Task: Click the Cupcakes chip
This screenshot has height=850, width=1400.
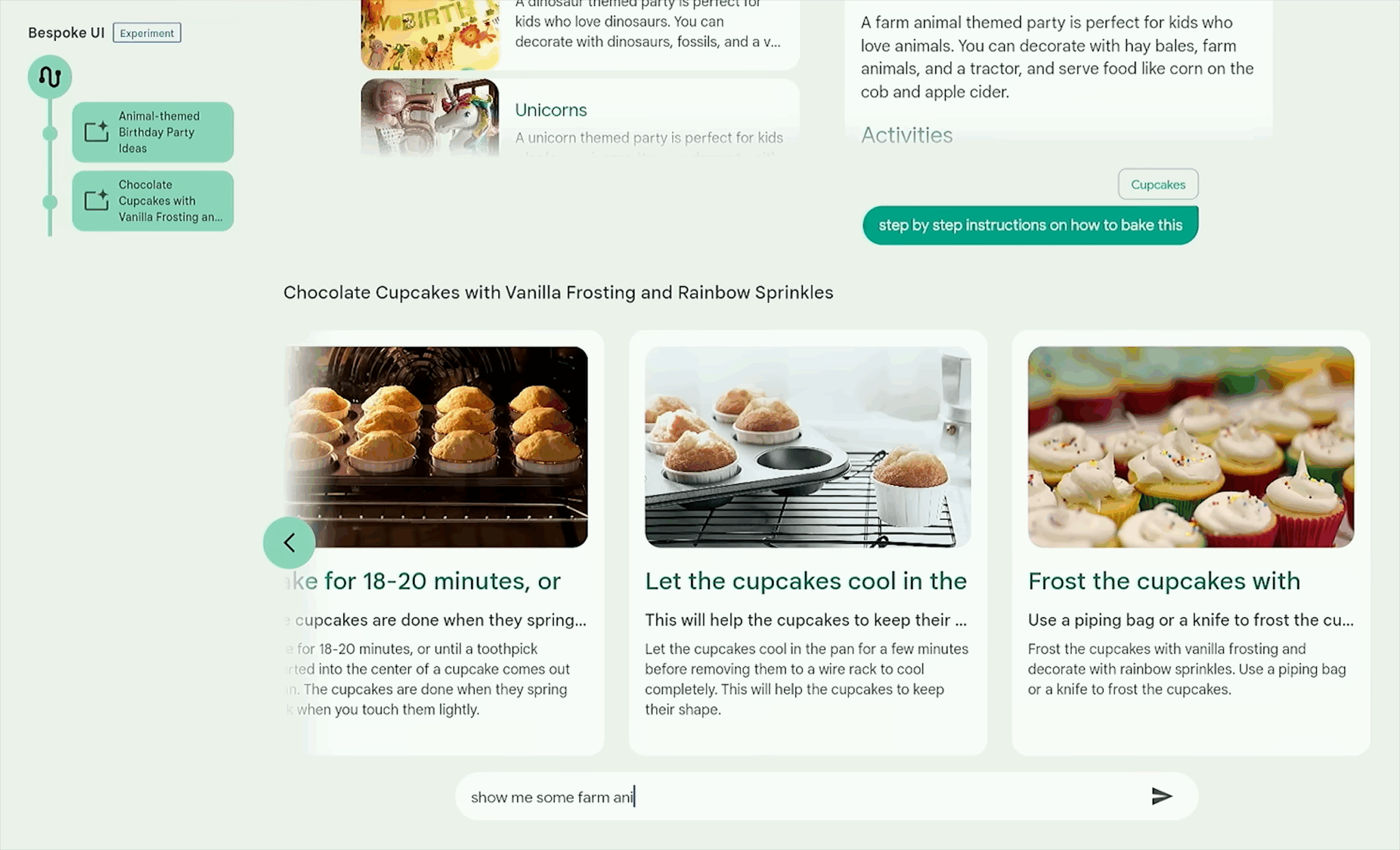Action: tap(1158, 184)
